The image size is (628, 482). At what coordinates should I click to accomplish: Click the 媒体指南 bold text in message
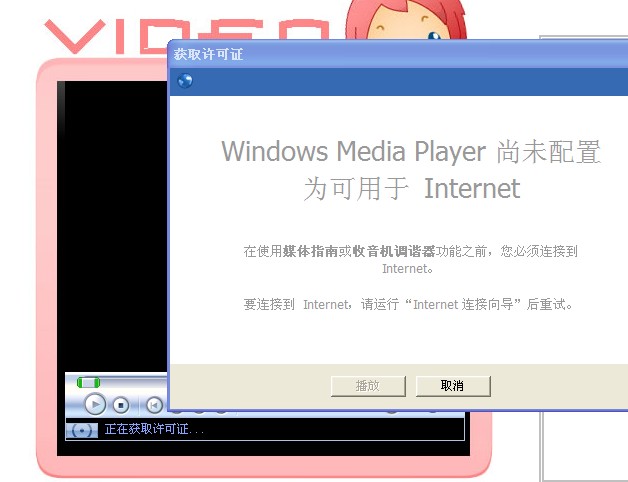(x=310, y=251)
